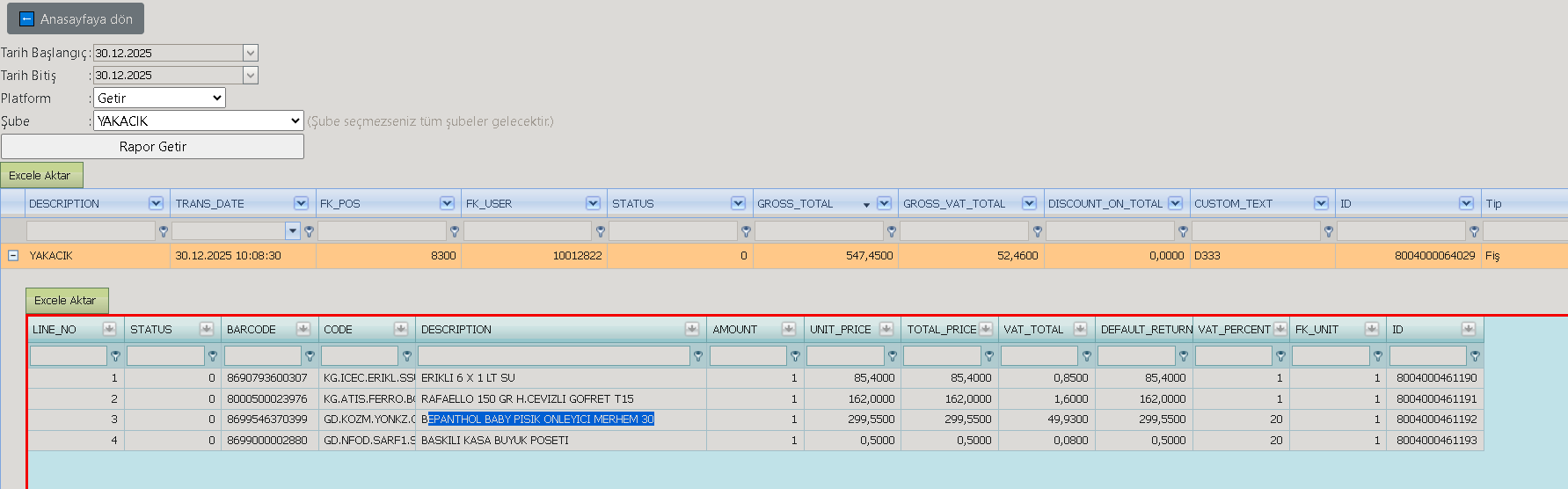
Task: Click the Excele Aktar button above detail grid
Action: click(x=67, y=300)
